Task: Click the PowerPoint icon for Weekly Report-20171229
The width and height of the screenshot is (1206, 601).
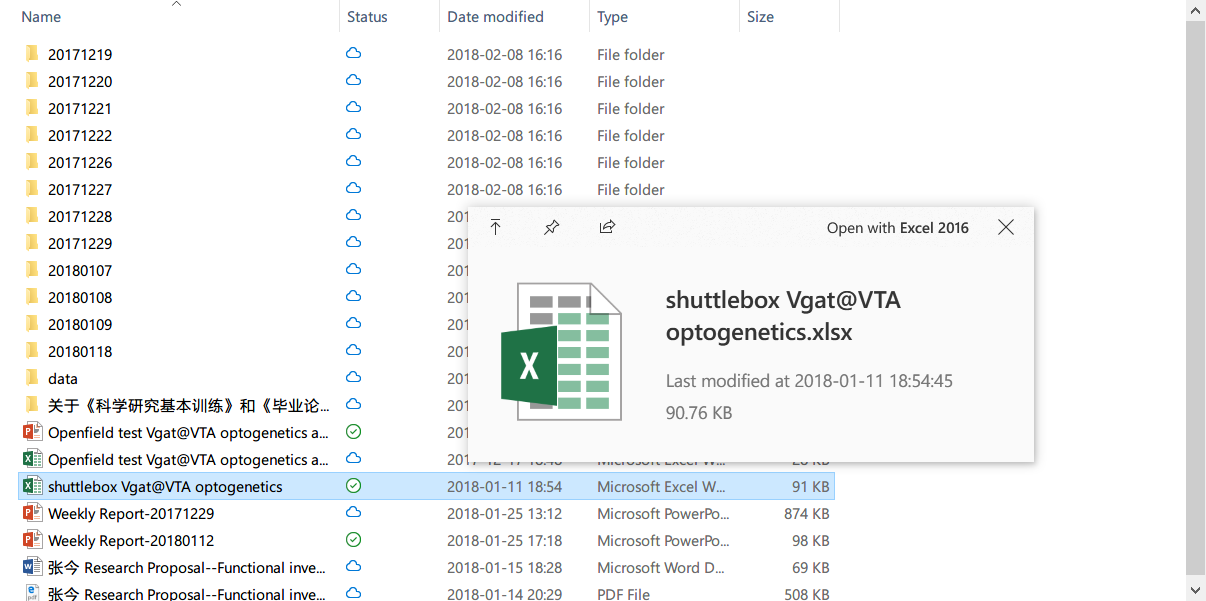Action: tap(31, 513)
